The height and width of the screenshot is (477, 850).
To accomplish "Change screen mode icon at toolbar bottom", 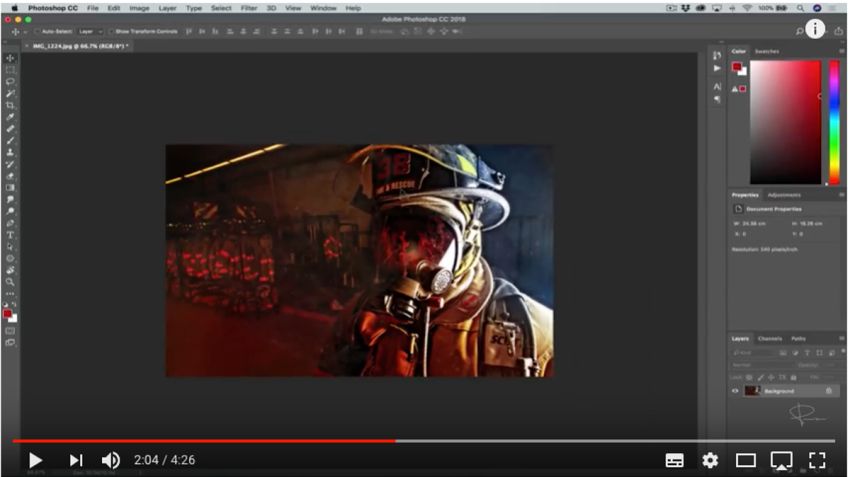I will 10,343.
